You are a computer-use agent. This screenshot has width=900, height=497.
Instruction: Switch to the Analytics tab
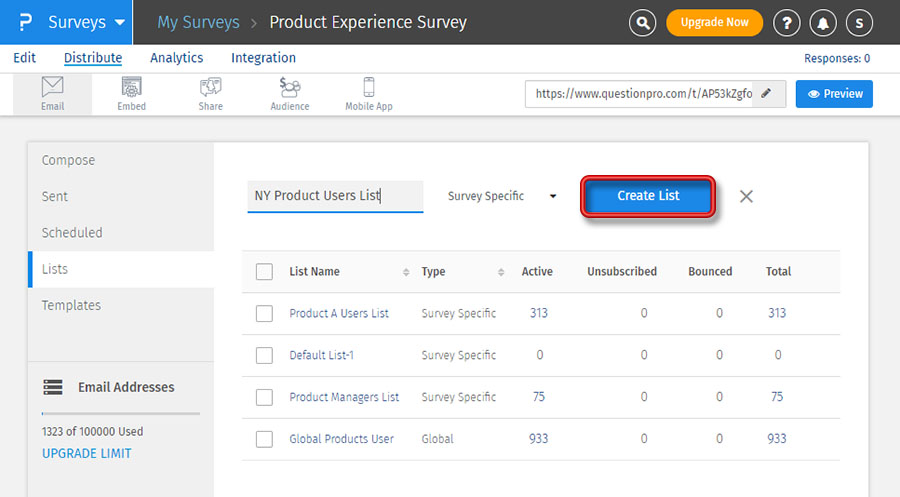coord(176,58)
